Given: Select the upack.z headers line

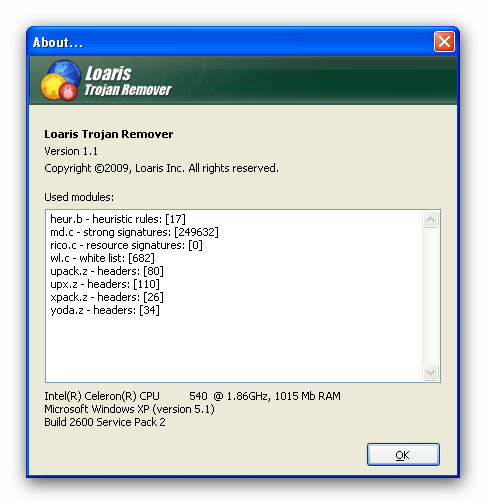Looking at the screenshot, I should tap(107, 271).
